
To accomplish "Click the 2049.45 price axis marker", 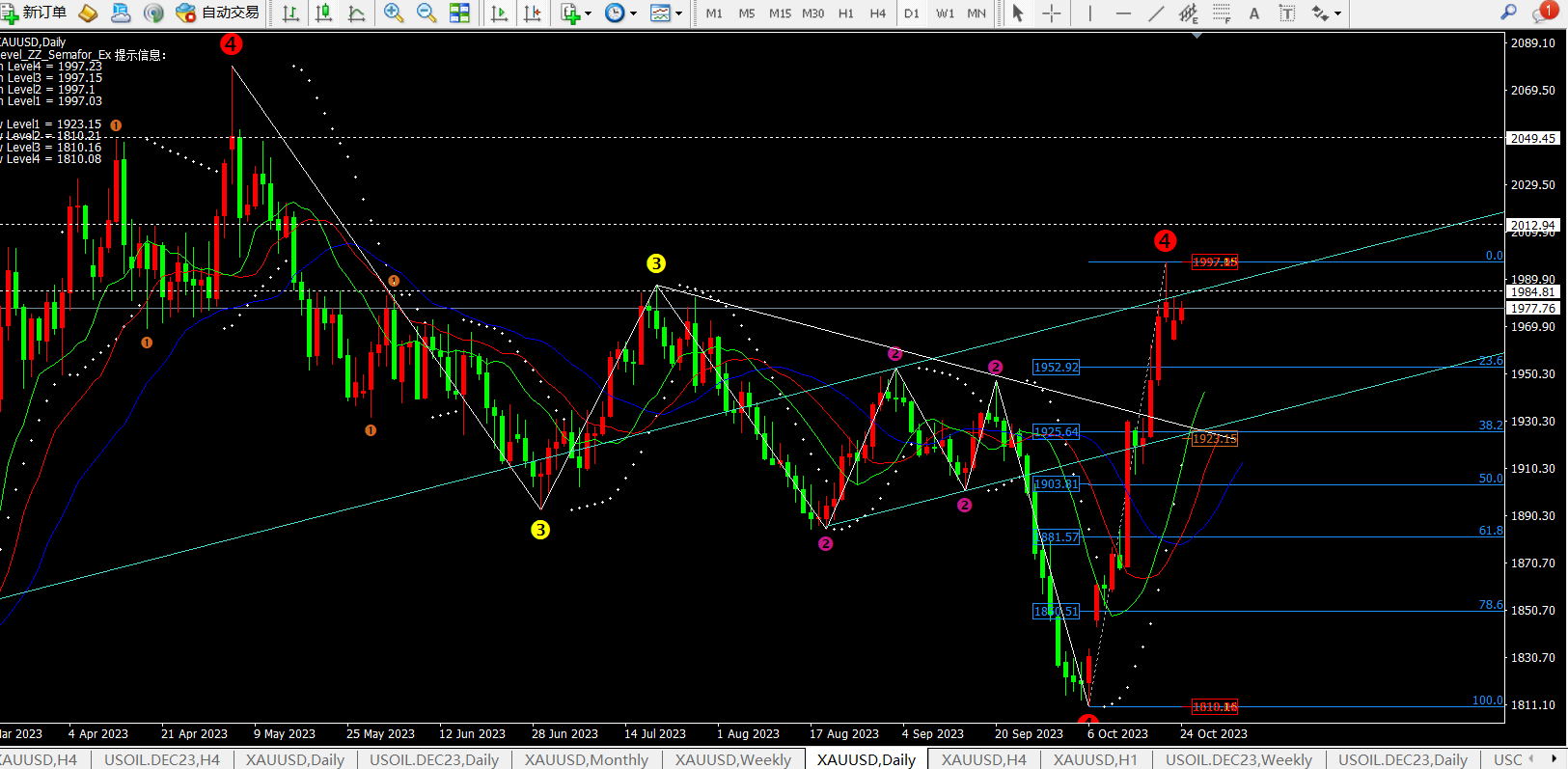I will 1533,138.
